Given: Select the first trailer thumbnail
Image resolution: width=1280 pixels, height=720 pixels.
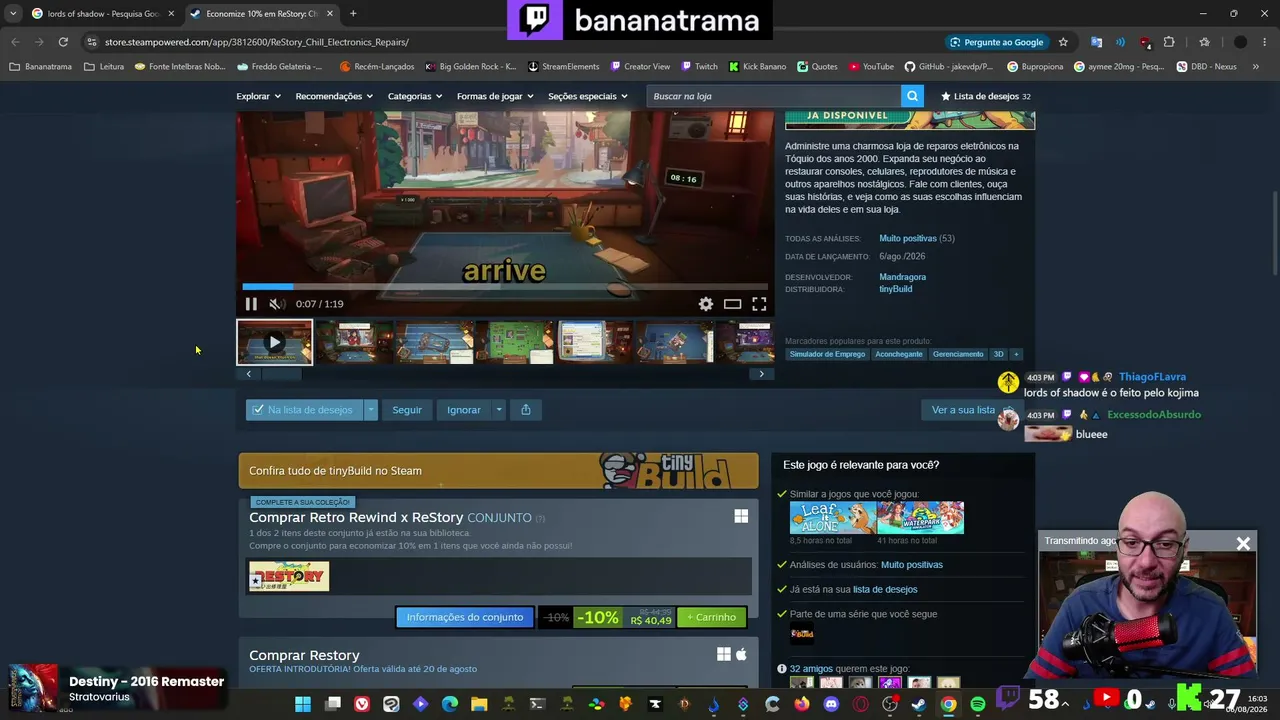Looking at the screenshot, I should pyautogui.click(x=274, y=342).
